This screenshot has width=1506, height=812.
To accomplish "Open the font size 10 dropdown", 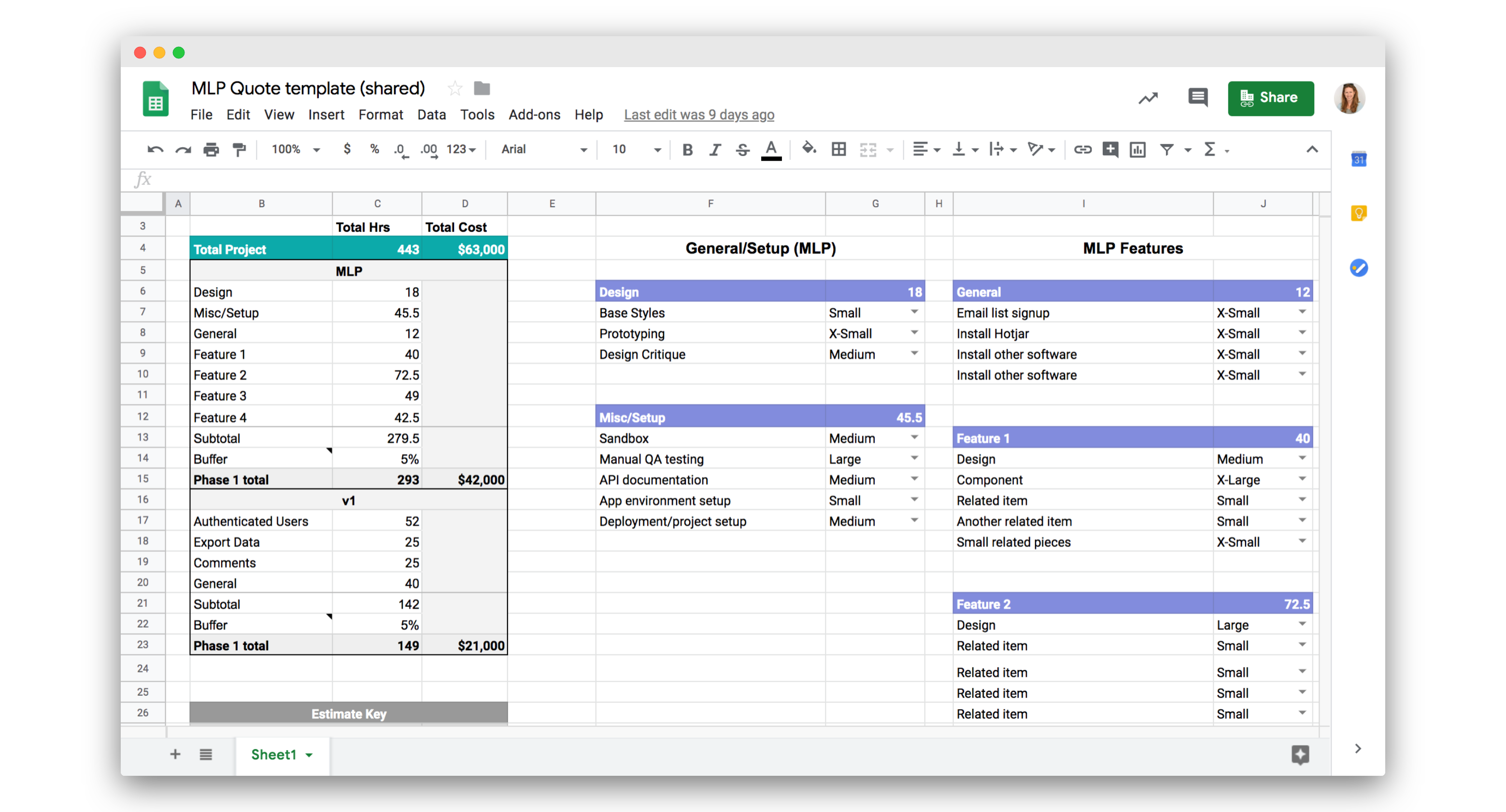I will coord(637,150).
